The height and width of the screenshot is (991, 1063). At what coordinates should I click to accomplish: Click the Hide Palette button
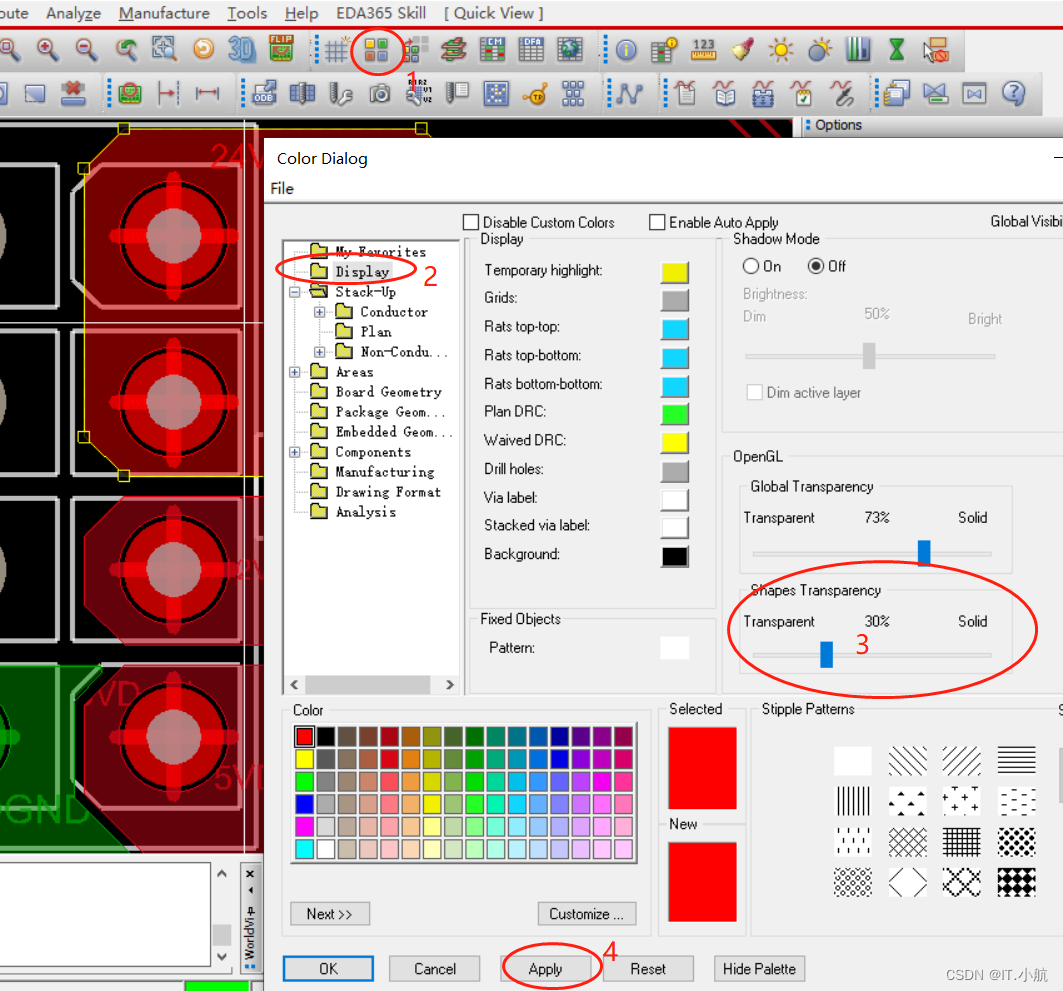pos(759,968)
